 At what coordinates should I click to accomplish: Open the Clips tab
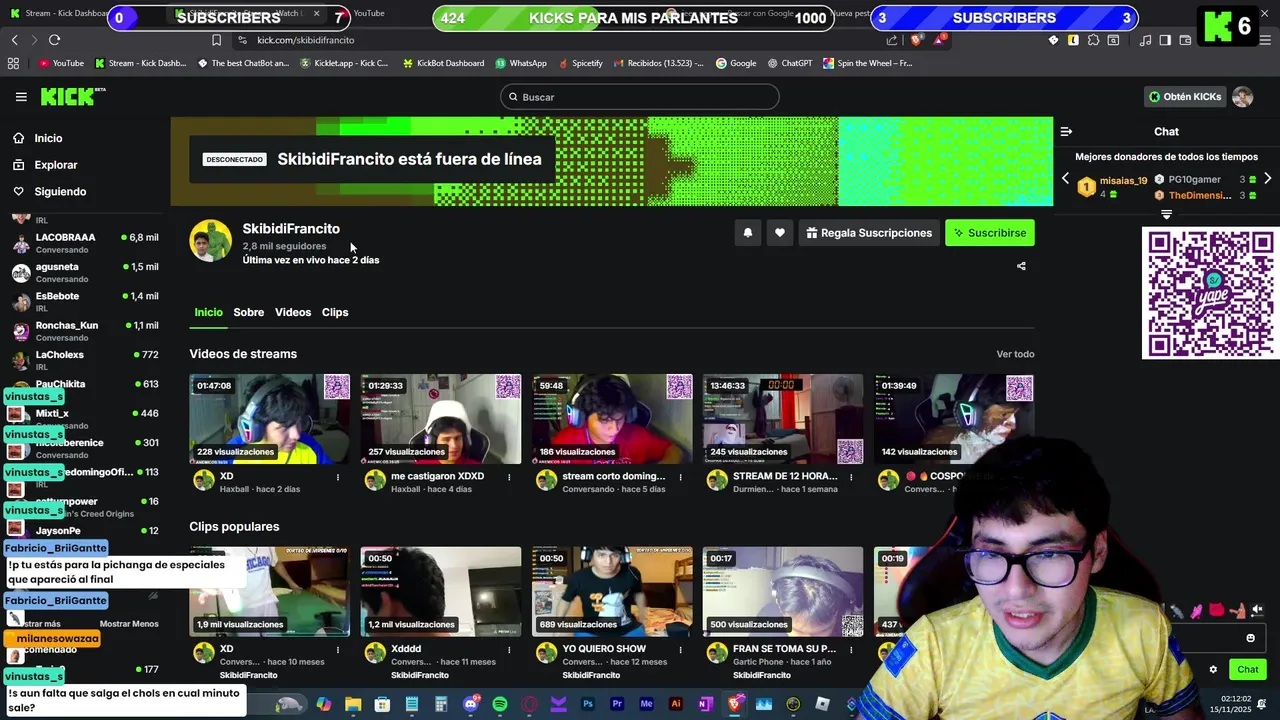335,312
